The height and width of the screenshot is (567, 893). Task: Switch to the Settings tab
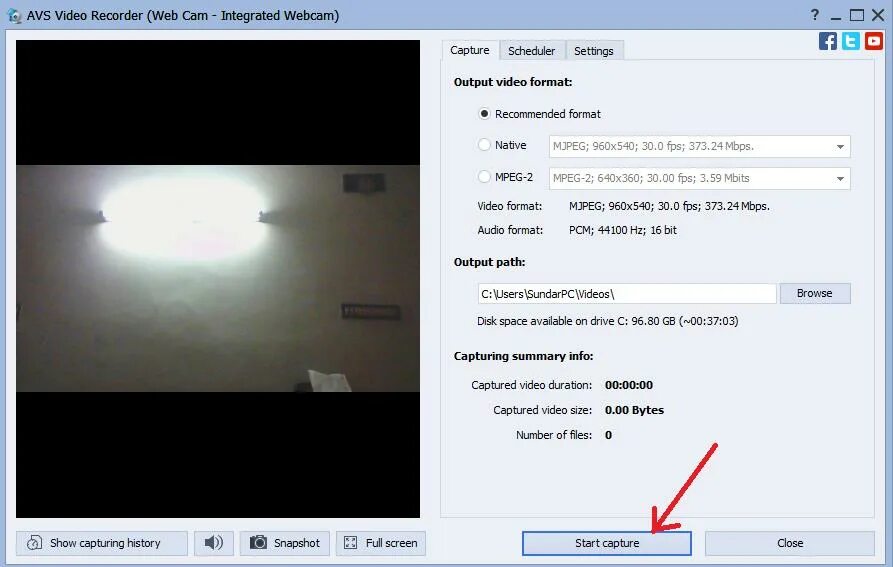coord(594,51)
